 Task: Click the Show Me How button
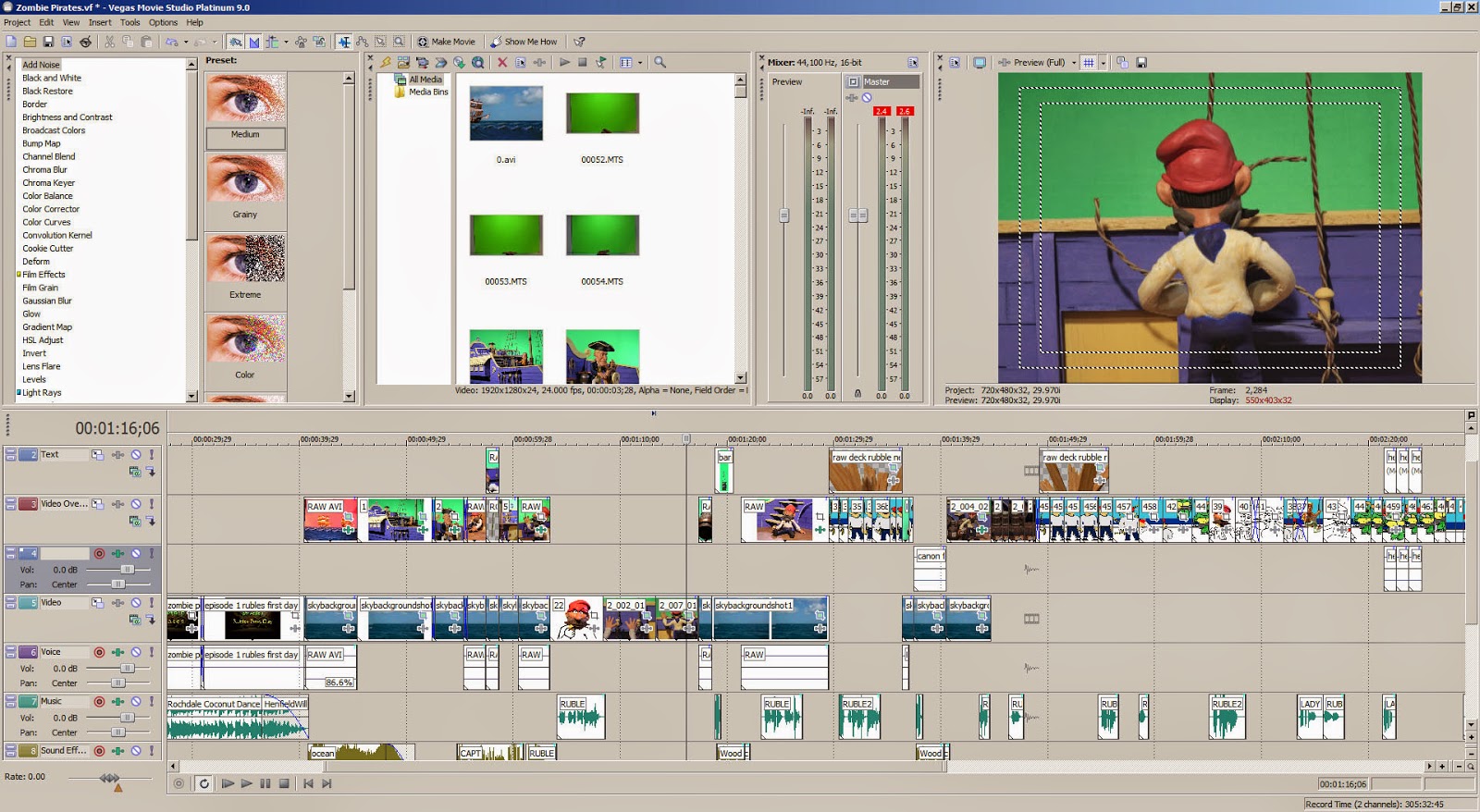[524, 42]
